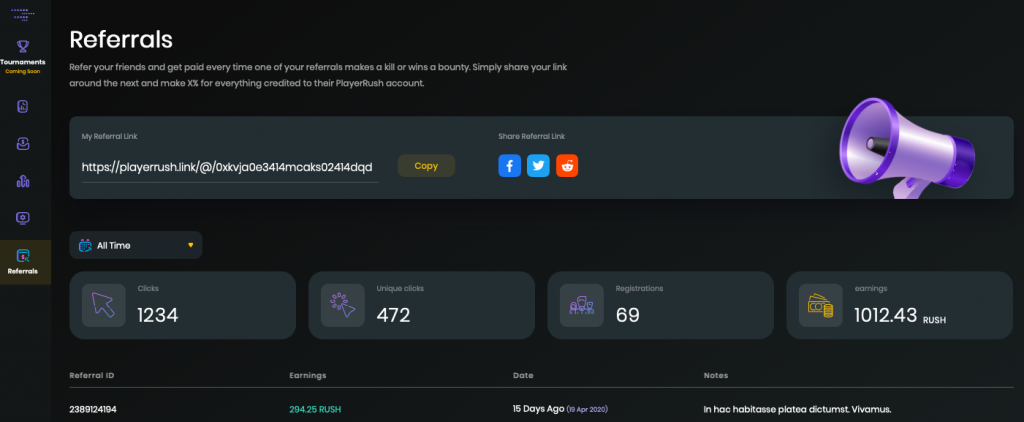1024x422 pixels.
Task: Copy the referral link
Action: pos(426,166)
